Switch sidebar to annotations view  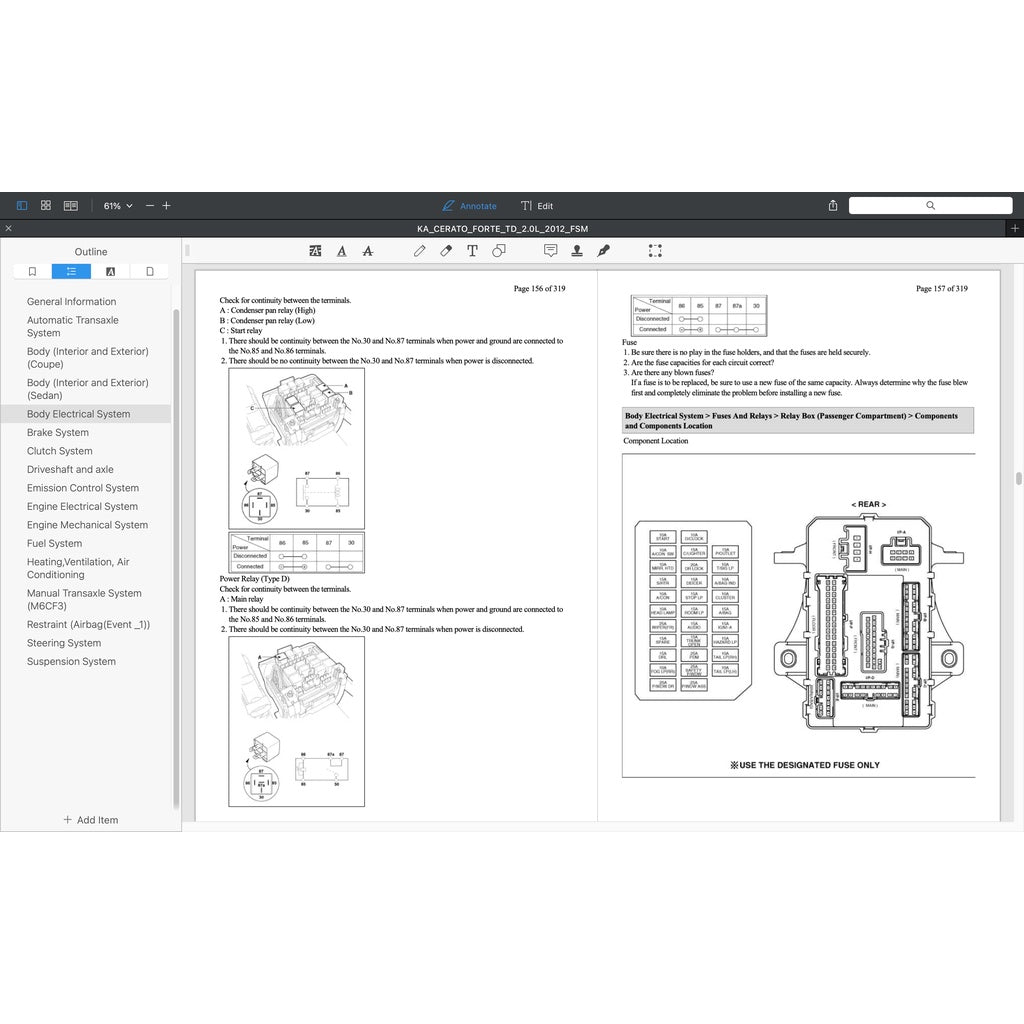(x=110, y=271)
